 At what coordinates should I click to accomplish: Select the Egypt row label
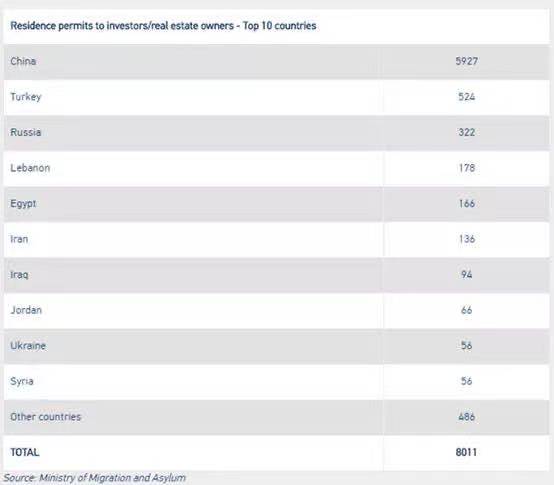pyautogui.click(x=23, y=204)
